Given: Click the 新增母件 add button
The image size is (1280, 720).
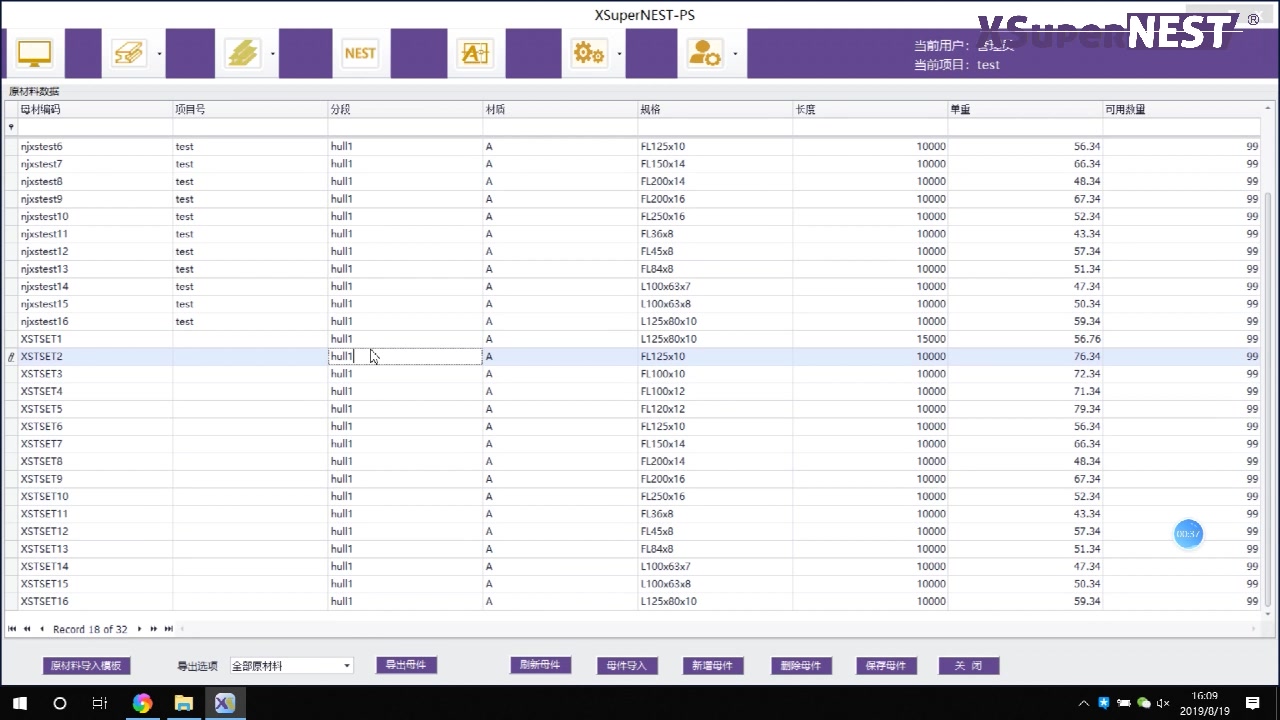Looking at the screenshot, I should tap(713, 666).
